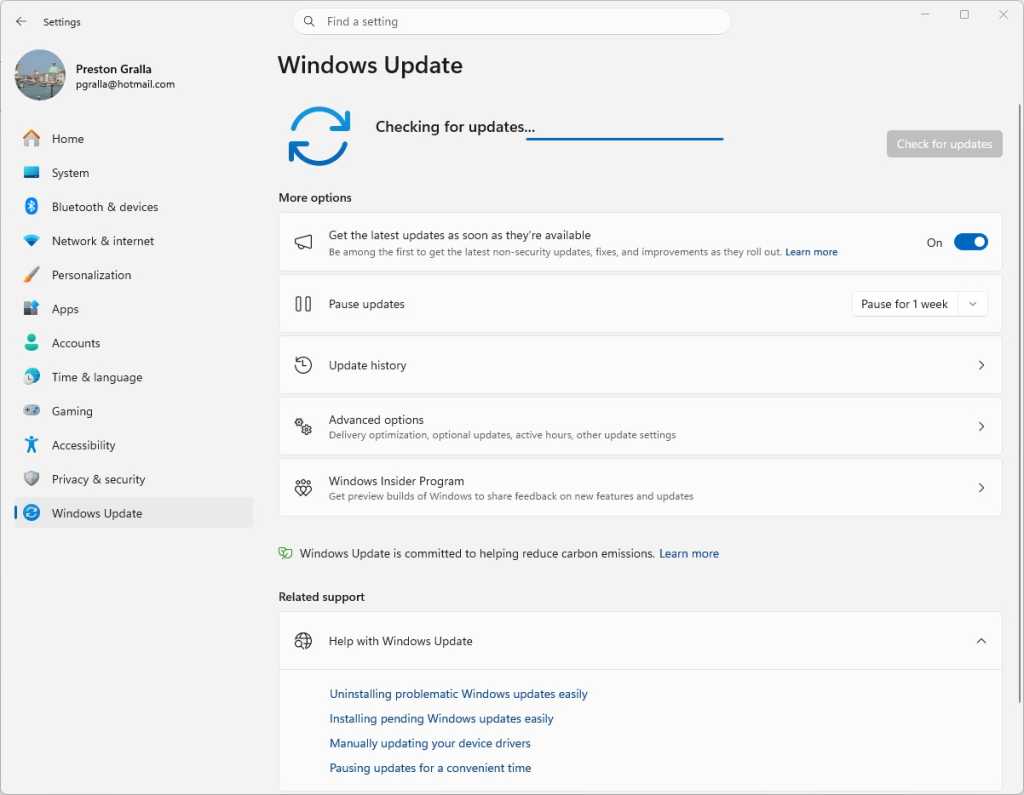Open the Pause for 1 week dropdown arrow
This screenshot has width=1024, height=795.
click(x=972, y=304)
